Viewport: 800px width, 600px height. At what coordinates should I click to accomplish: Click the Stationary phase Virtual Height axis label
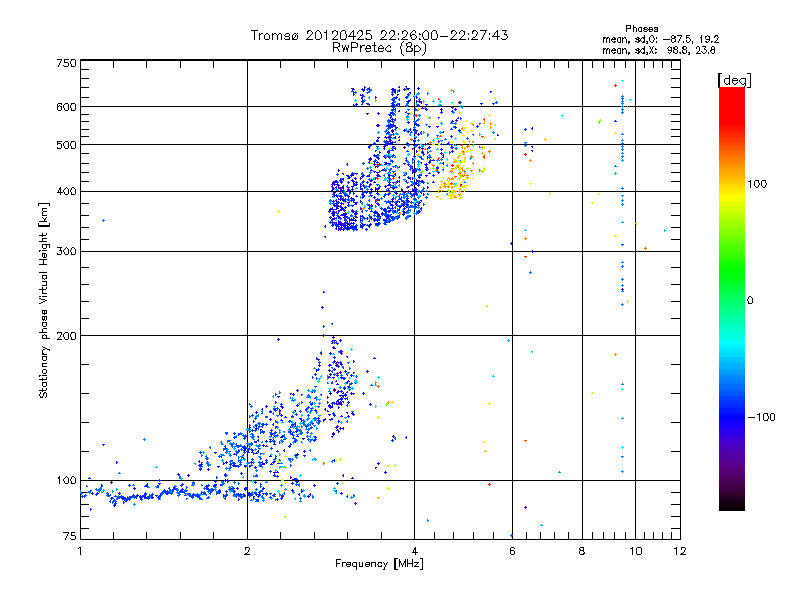tap(44, 301)
